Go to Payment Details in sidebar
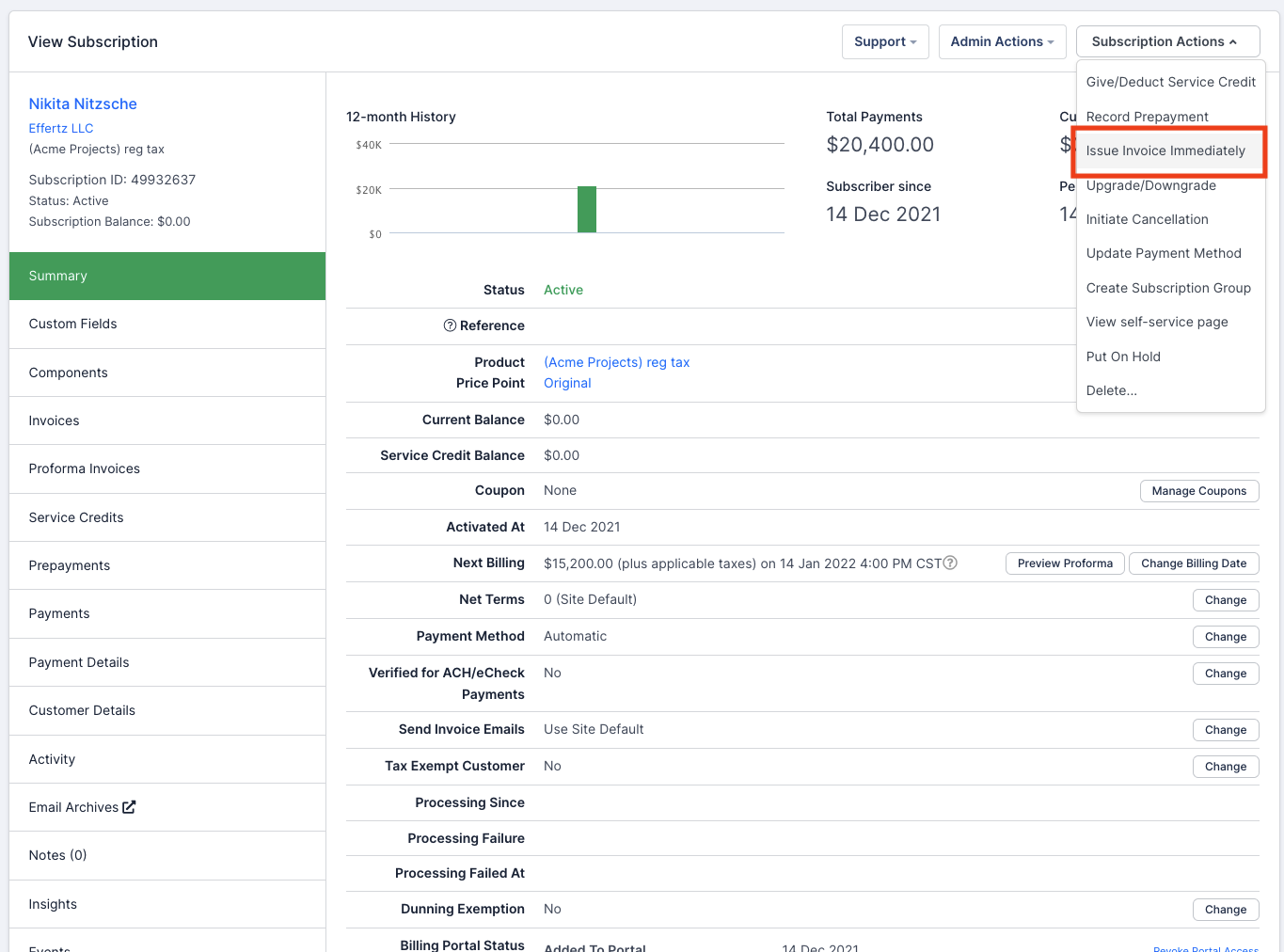 [79, 662]
